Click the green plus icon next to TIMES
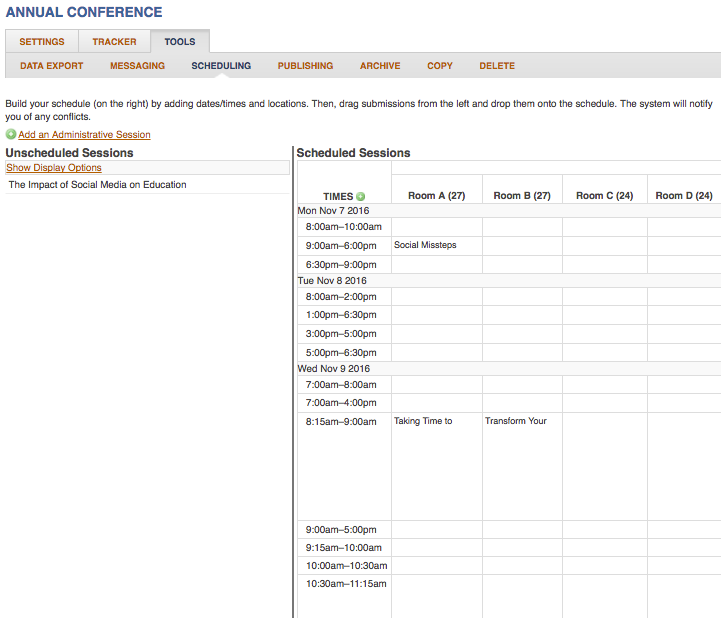721x618 pixels. (360, 196)
